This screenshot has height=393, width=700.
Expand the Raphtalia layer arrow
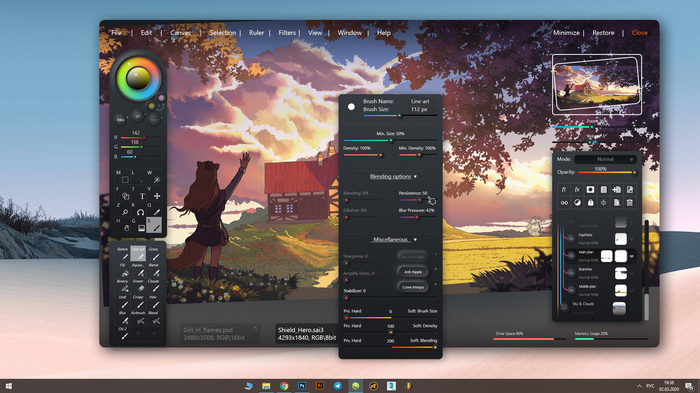click(x=632, y=239)
